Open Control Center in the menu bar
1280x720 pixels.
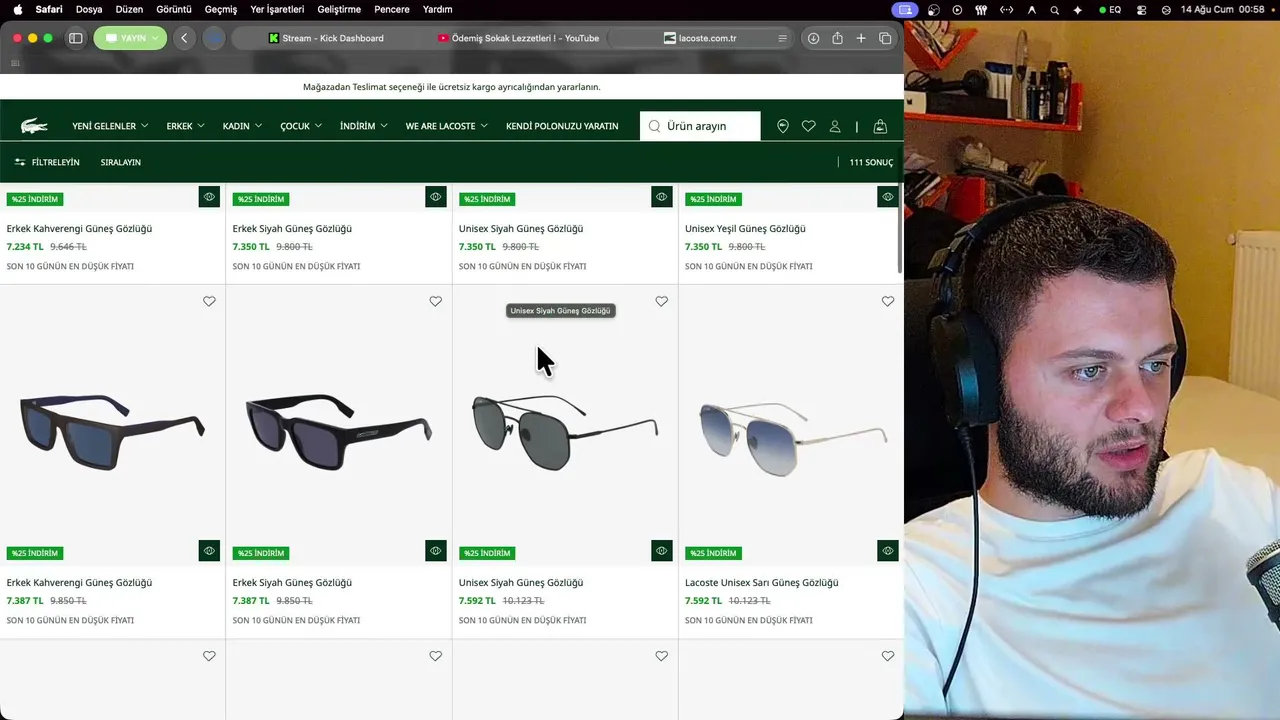1142,9
